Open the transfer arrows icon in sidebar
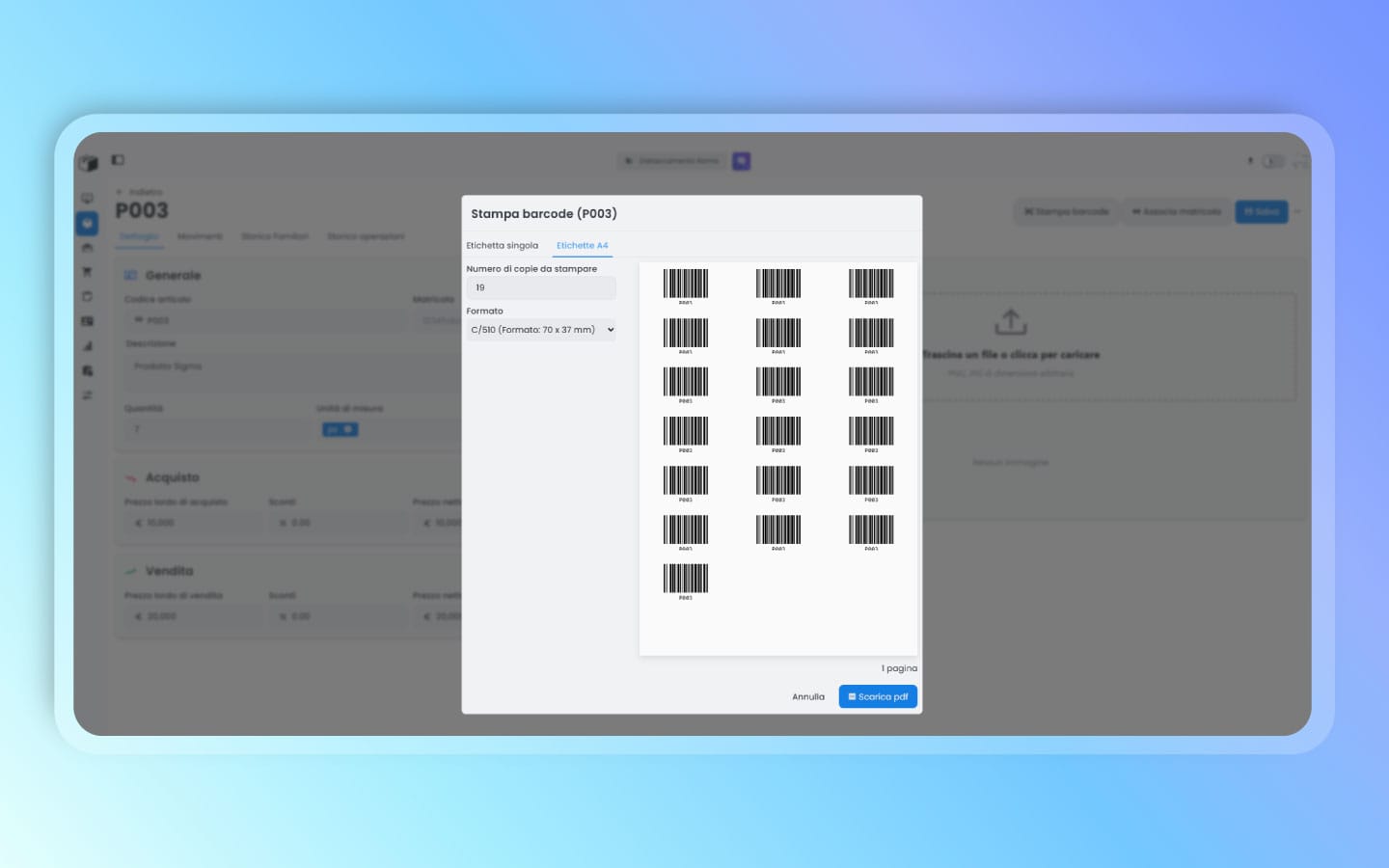Viewport: 1389px width, 868px height. pyautogui.click(x=87, y=395)
